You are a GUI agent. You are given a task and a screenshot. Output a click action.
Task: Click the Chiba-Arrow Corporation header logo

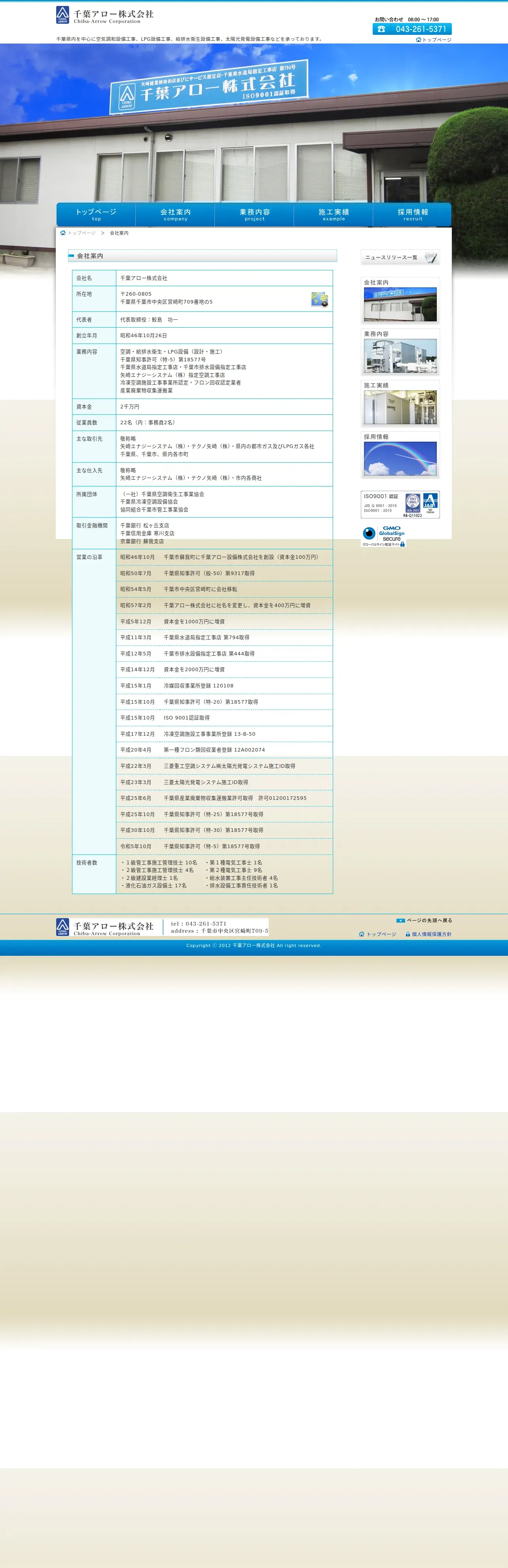coord(104,15)
